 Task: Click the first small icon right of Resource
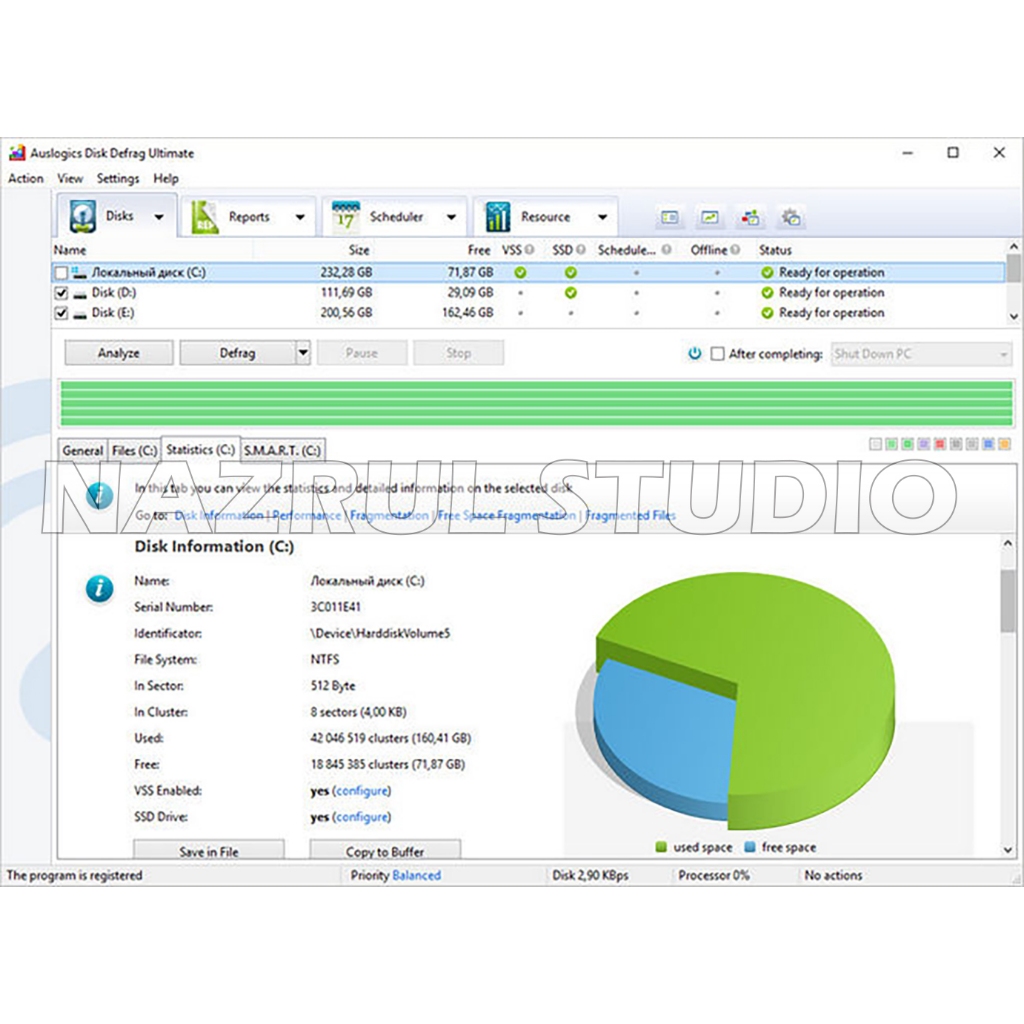[670, 217]
